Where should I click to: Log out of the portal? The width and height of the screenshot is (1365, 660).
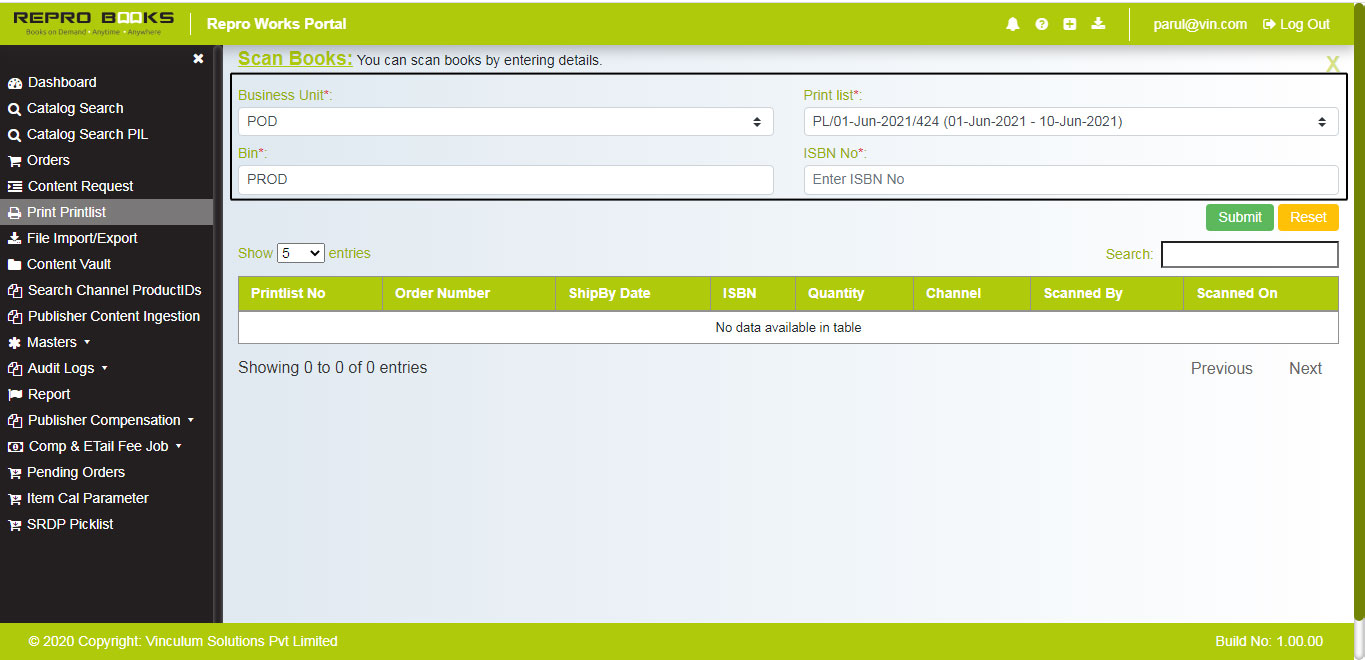(x=1295, y=24)
